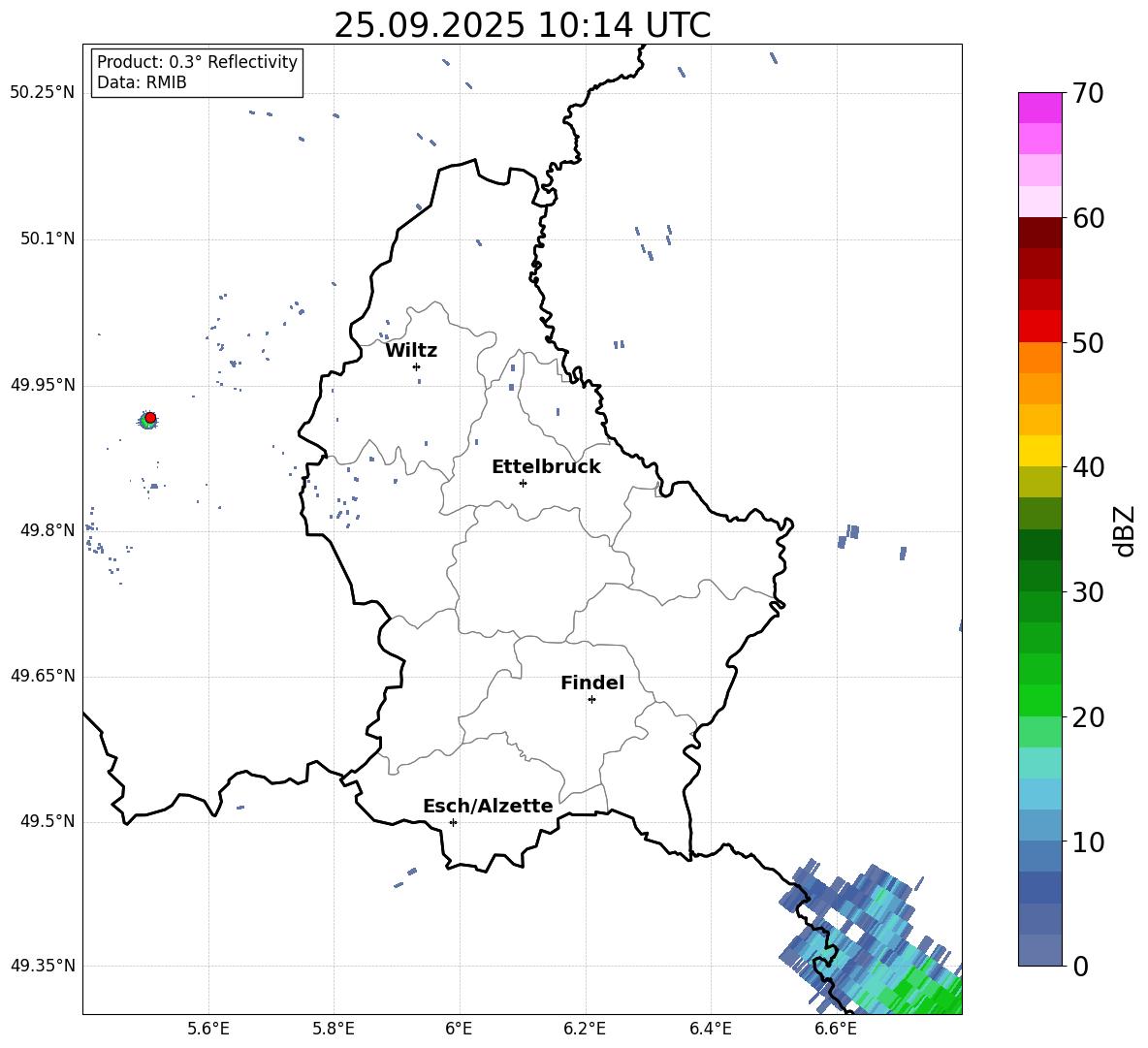Click the colorbar tick label 0

[x=1080, y=966]
